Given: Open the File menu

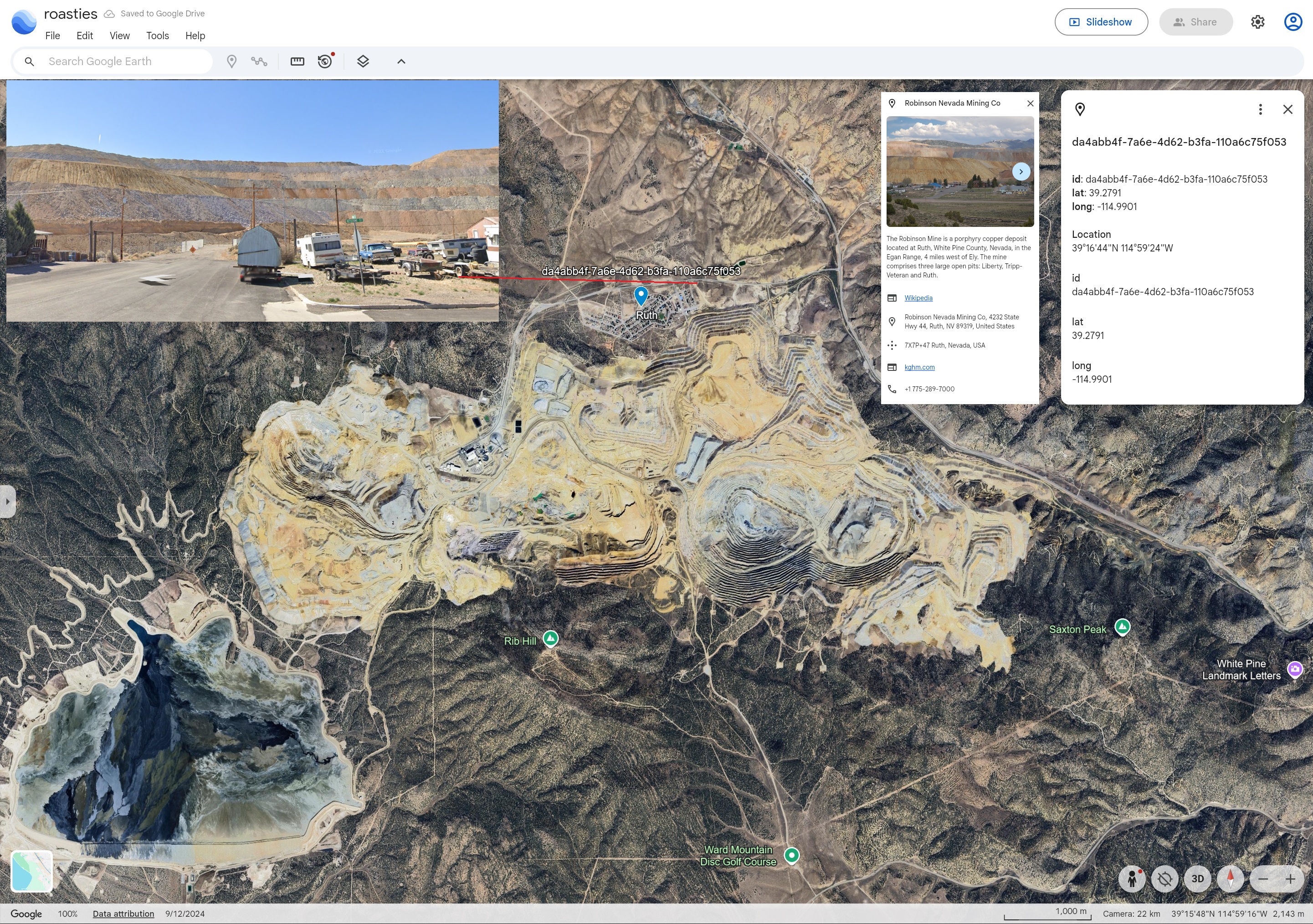Looking at the screenshot, I should [52, 36].
